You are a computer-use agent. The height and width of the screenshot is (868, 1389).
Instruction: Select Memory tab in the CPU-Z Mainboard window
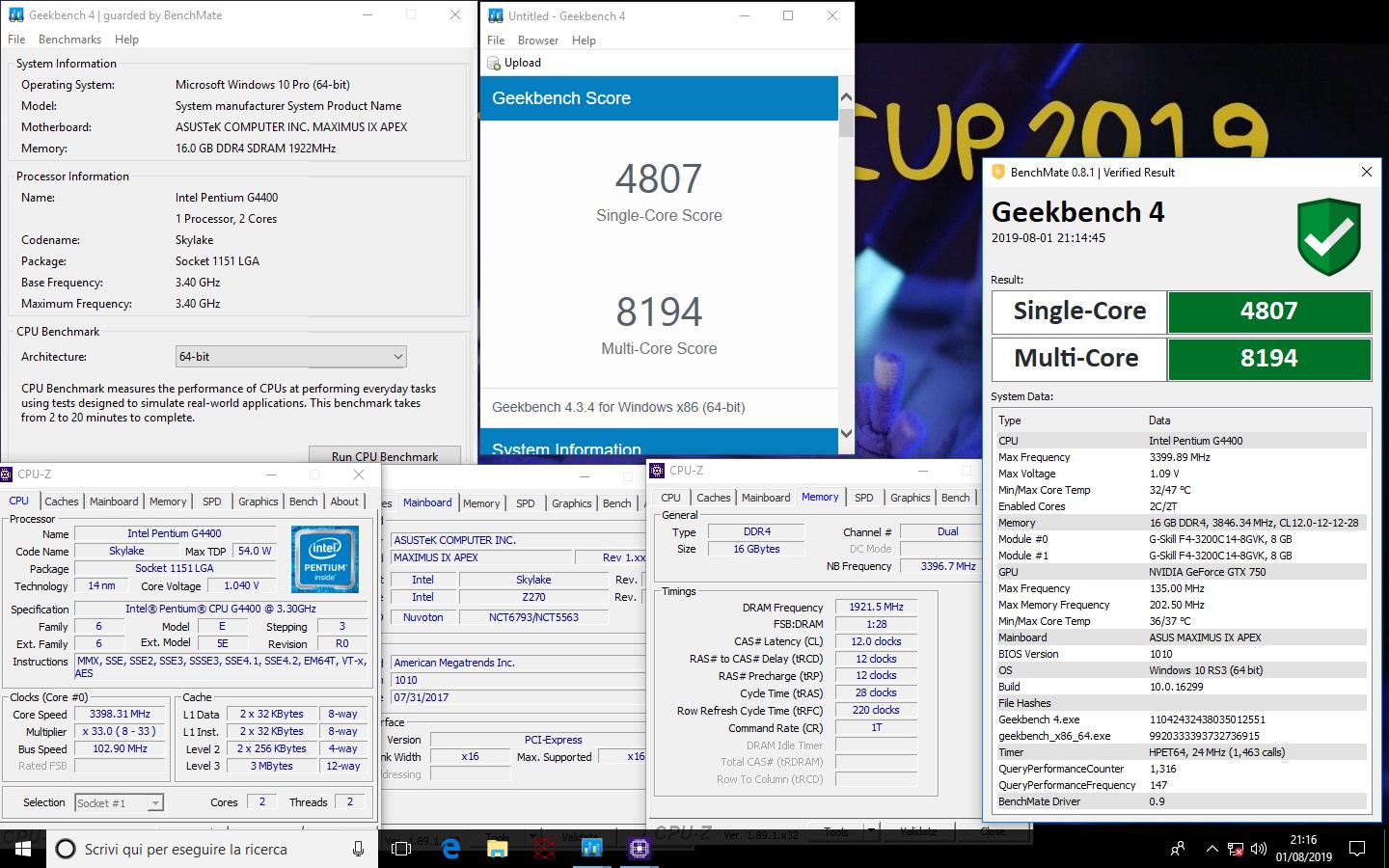481,503
